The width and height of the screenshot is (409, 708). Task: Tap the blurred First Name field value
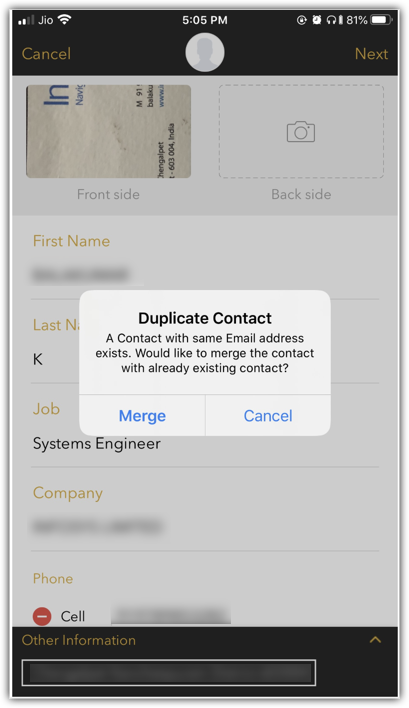coord(80,275)
